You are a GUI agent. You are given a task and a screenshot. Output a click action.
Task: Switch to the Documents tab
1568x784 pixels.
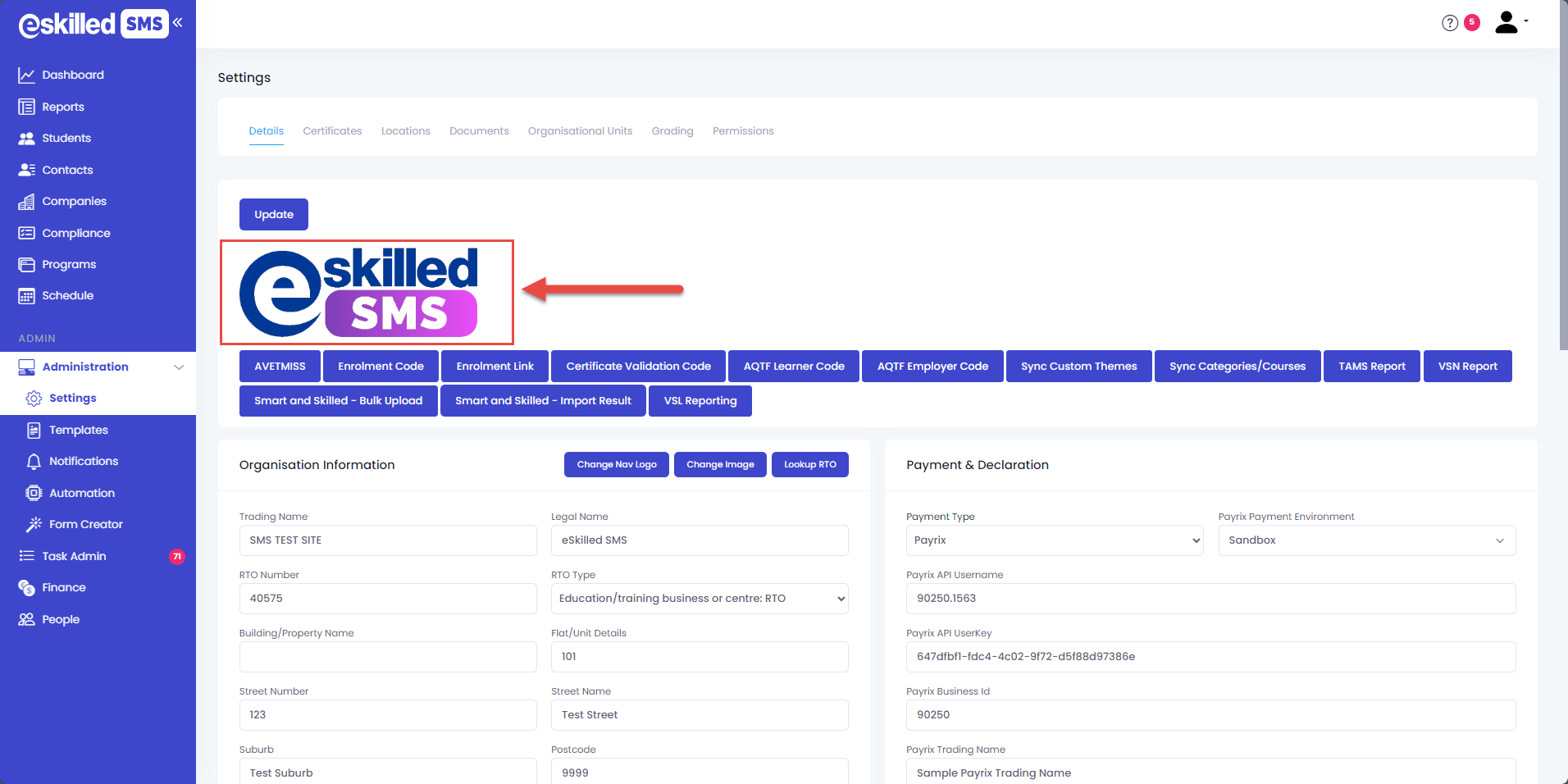pos(479,131)
